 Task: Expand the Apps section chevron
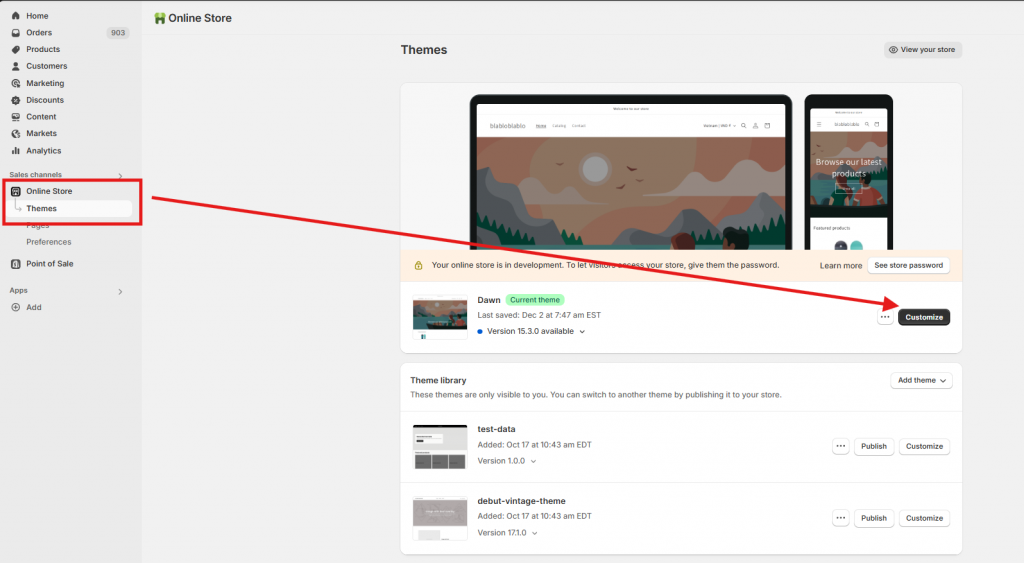click(120, 291)
